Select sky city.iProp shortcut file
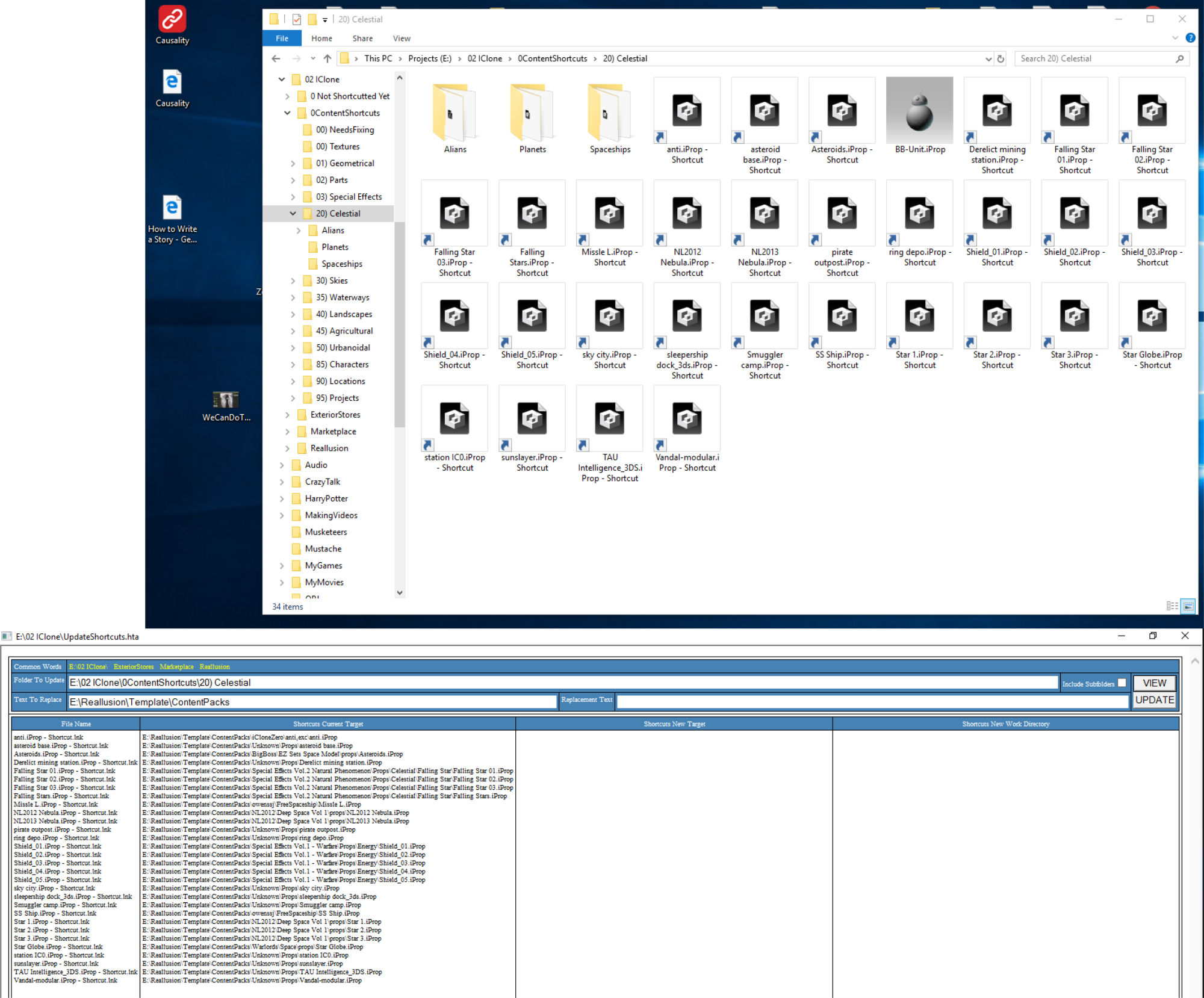The height and width of the screenshot is (998, 1204). (610, 327)
